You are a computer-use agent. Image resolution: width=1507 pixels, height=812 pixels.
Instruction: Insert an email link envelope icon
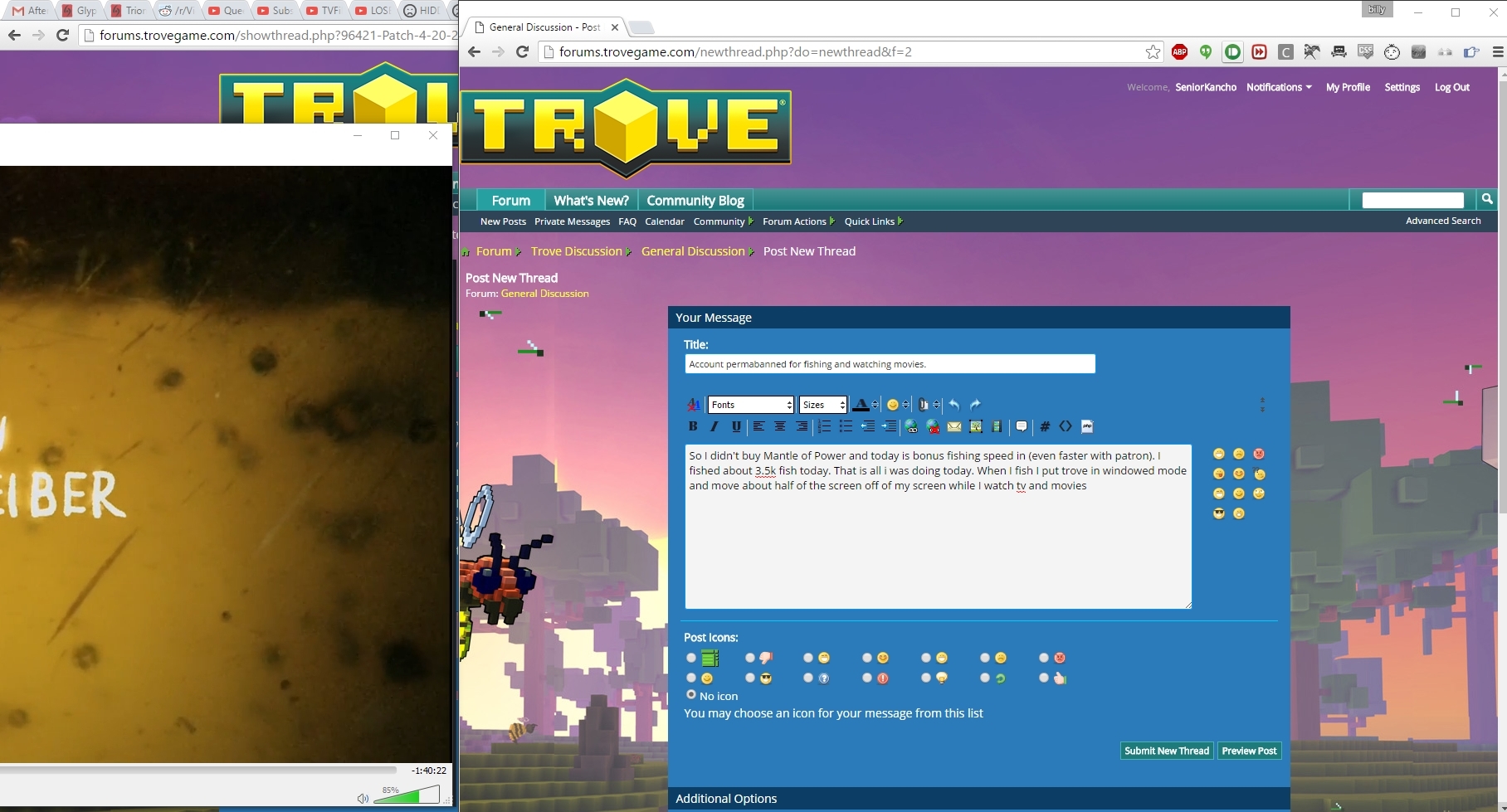(x=954, y=426)
